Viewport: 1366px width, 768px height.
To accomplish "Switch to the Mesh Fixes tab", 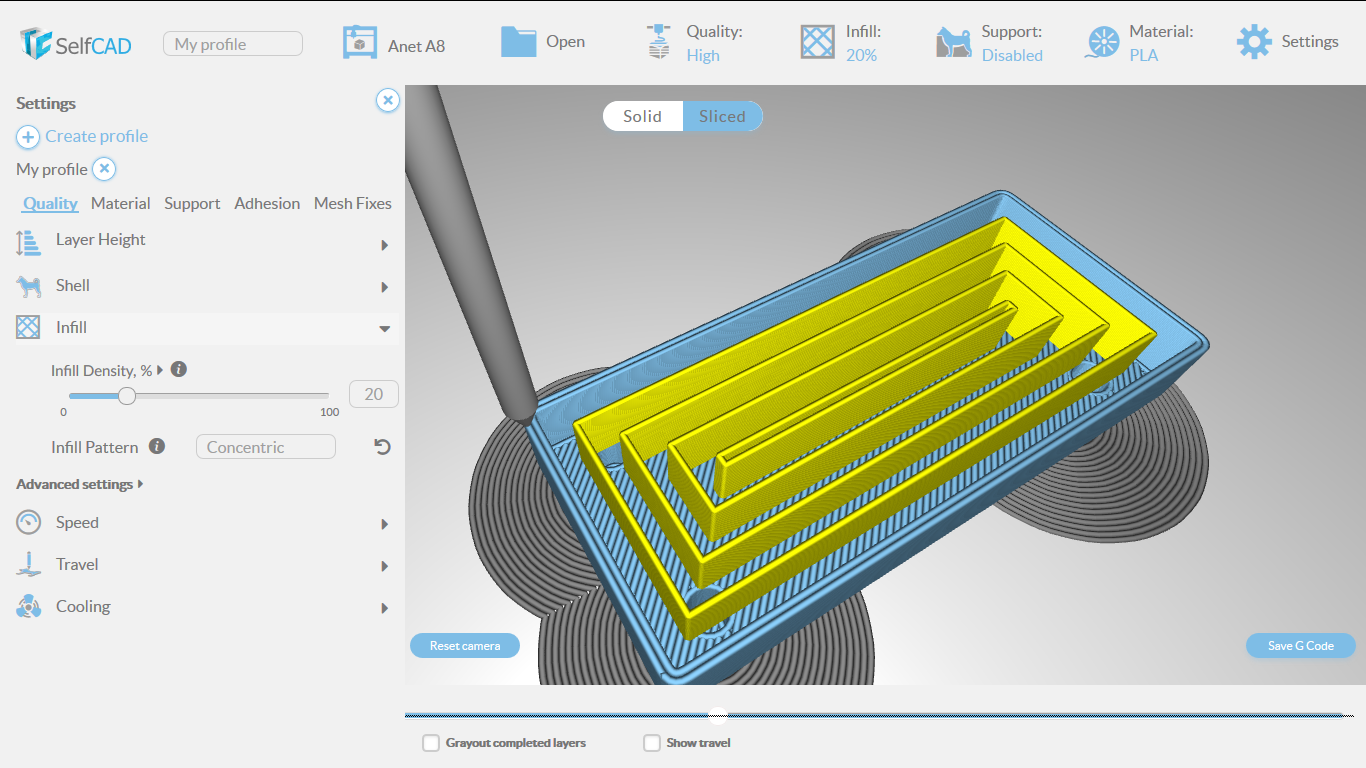I will click(353, 203).
